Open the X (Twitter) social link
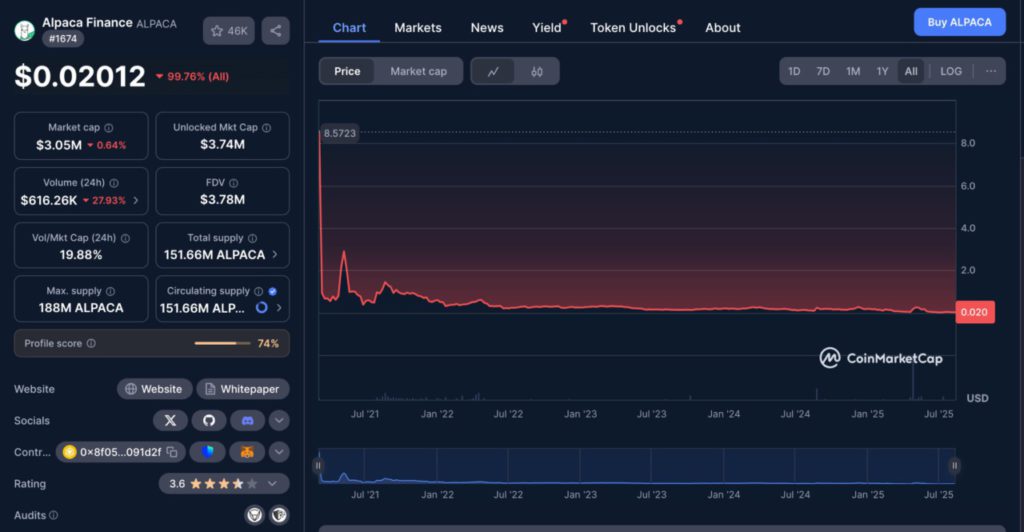Image resolution: width=1024 pixels, height=532 pixels. [170, 420]
